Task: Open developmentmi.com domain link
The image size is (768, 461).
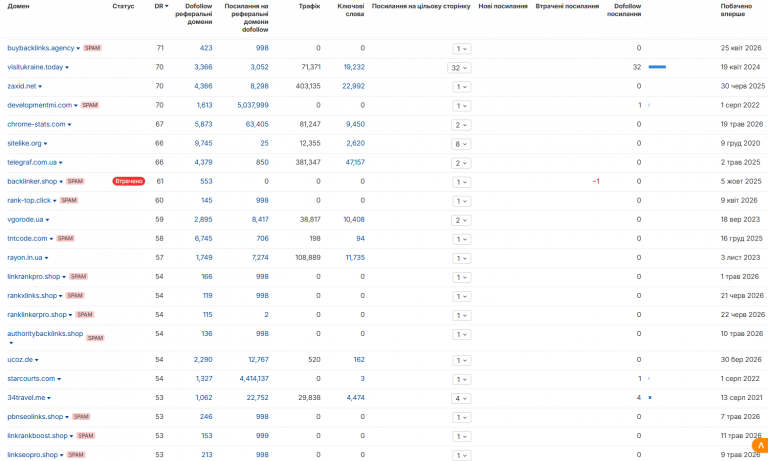Action: [x=40, y=105]
